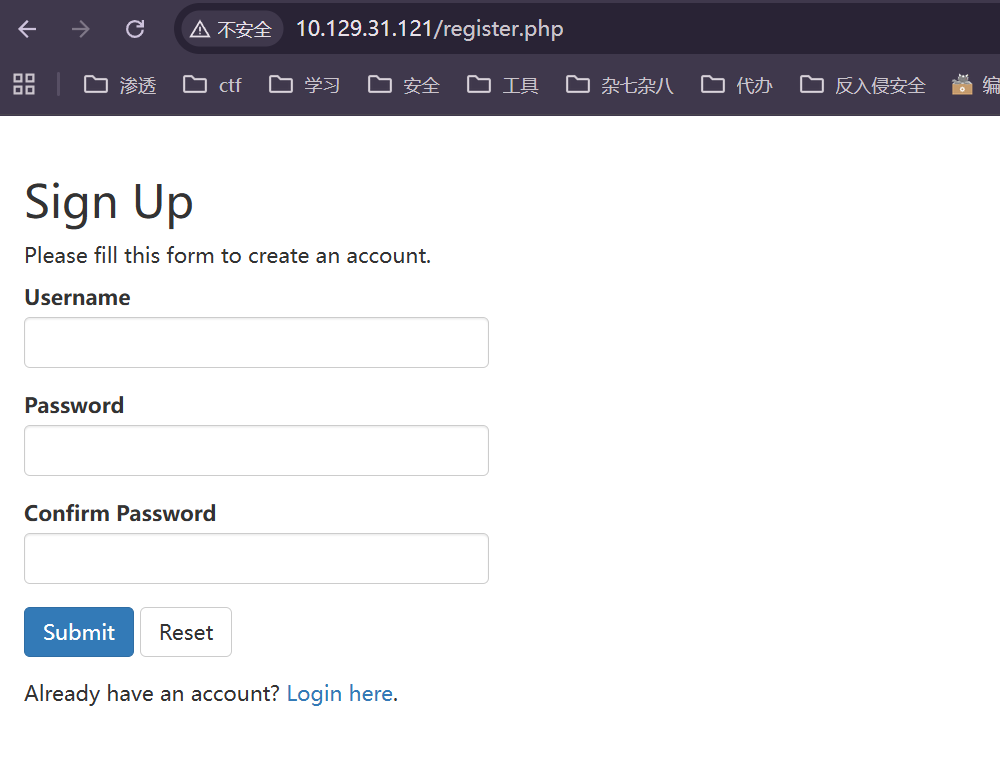Open the 反入侵安全 bookmark folder
Screen dimensions: 1000x768
point(863,85)
